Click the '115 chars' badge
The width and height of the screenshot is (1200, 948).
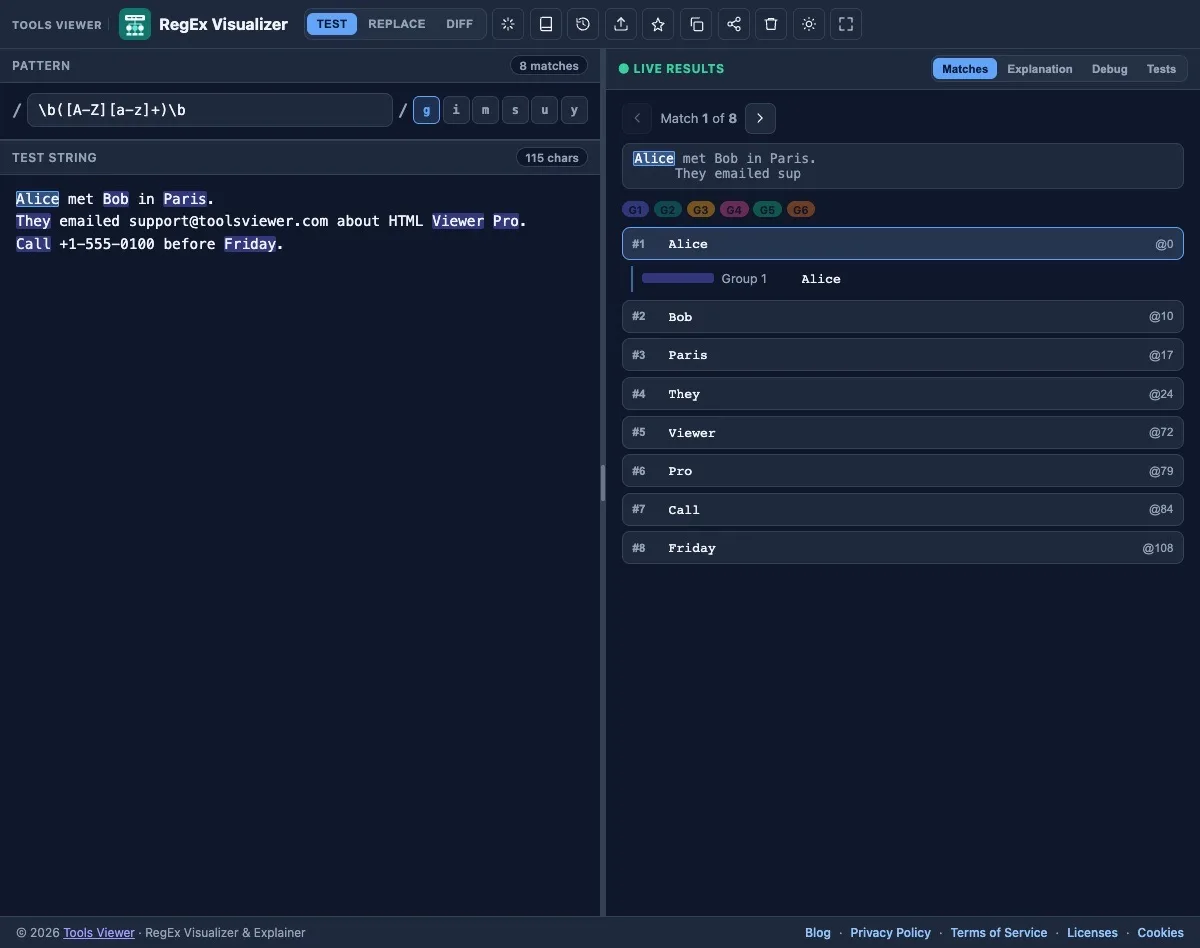click(552, 158)
